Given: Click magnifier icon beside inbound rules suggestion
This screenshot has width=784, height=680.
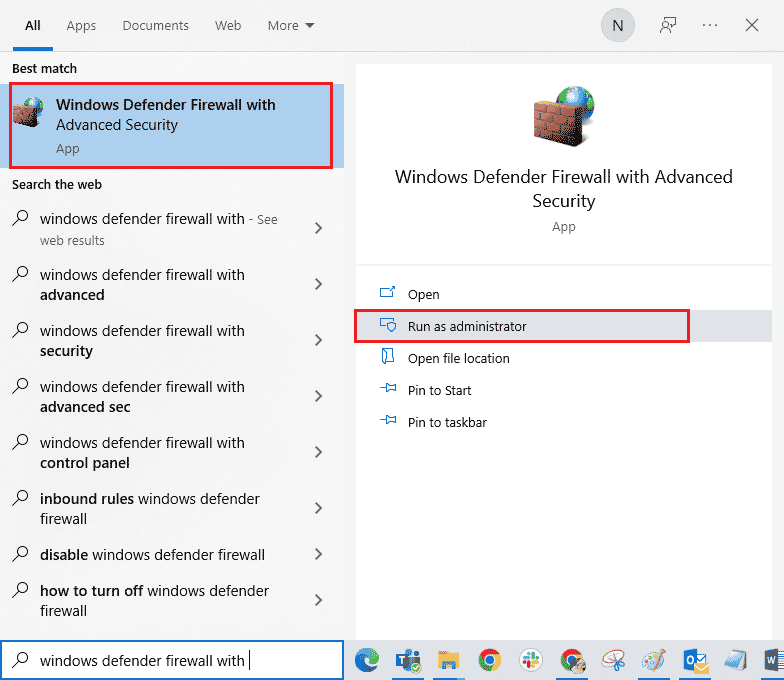Looking at the screenshot, I should click(20, 498).
